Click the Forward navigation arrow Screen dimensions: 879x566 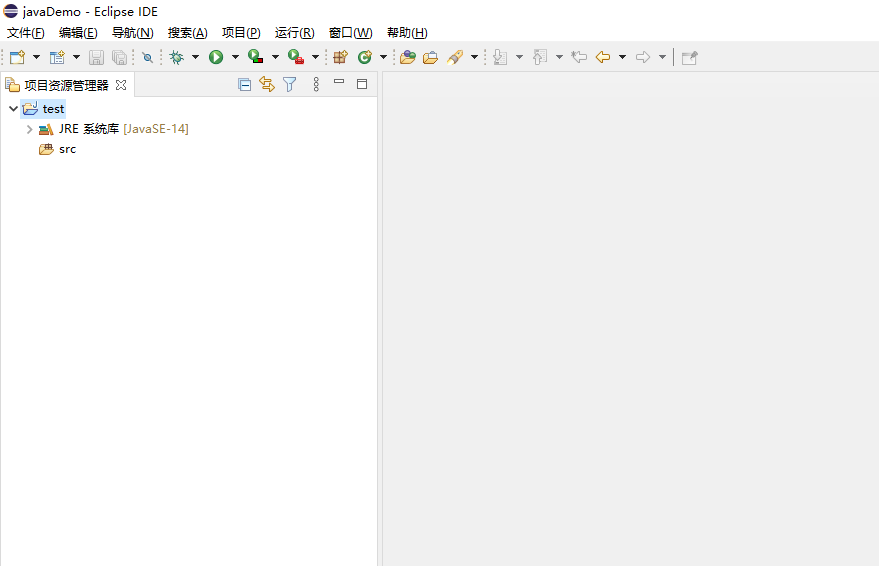(x=643, y=57)
